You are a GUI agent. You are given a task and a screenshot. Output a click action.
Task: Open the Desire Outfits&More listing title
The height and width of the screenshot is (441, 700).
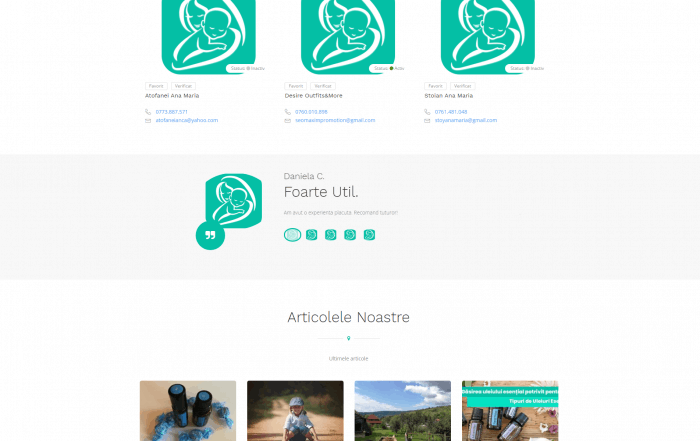313,96
